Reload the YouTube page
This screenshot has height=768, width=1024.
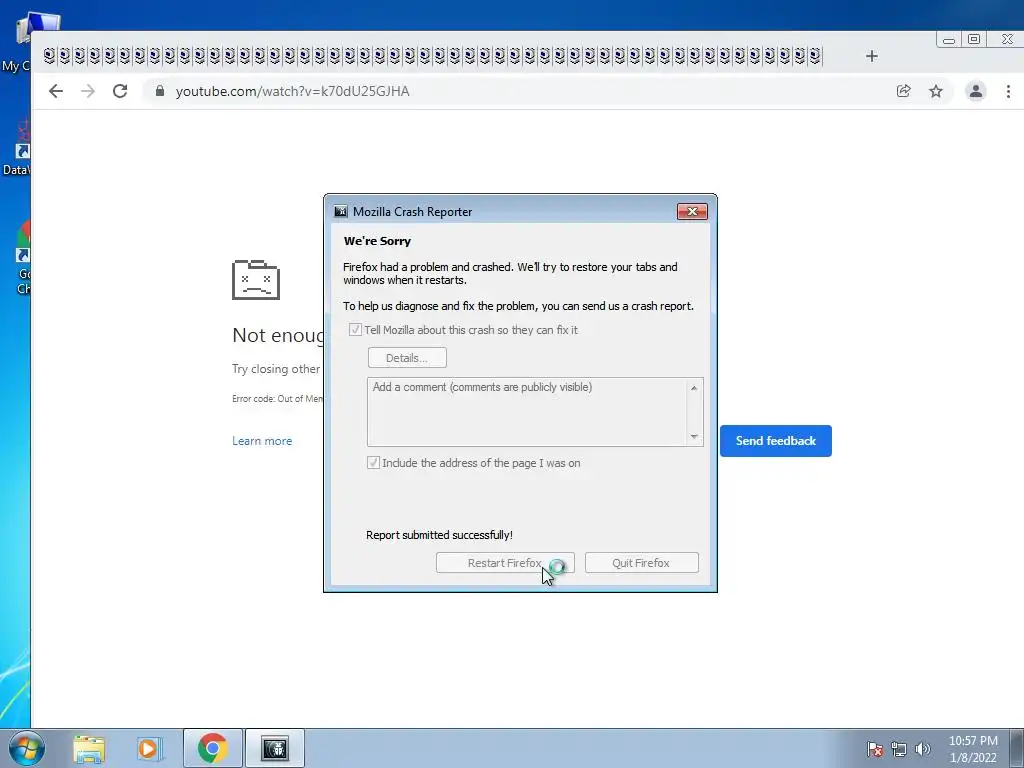[x=120, y=91]
